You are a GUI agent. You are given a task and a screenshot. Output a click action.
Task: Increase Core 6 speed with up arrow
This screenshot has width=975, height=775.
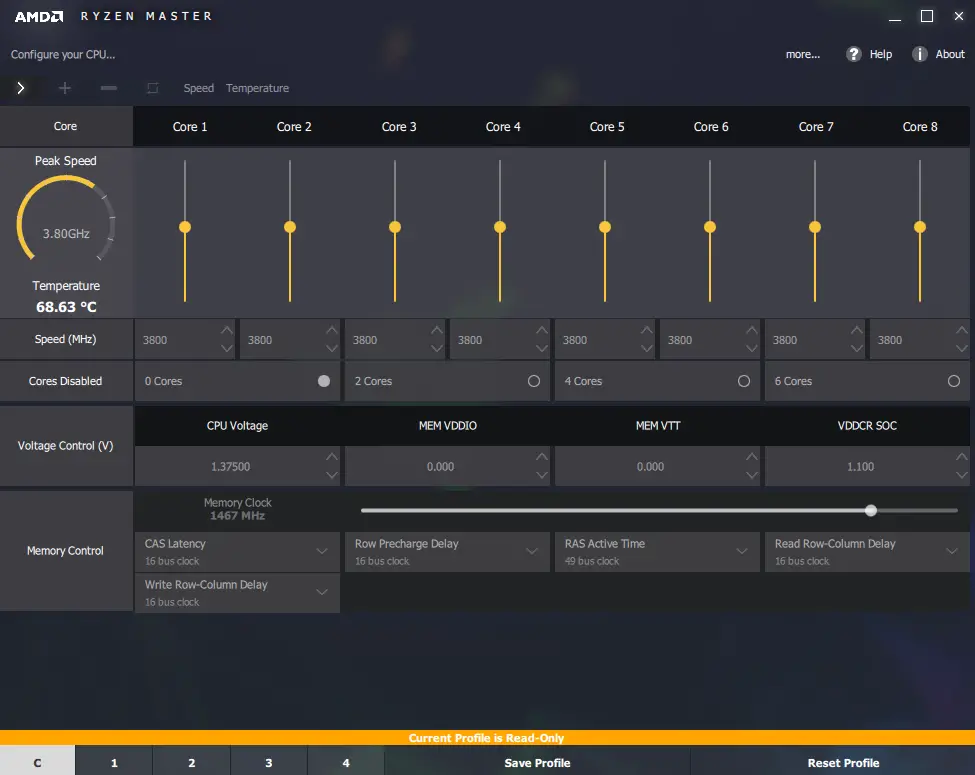[752, 330]
